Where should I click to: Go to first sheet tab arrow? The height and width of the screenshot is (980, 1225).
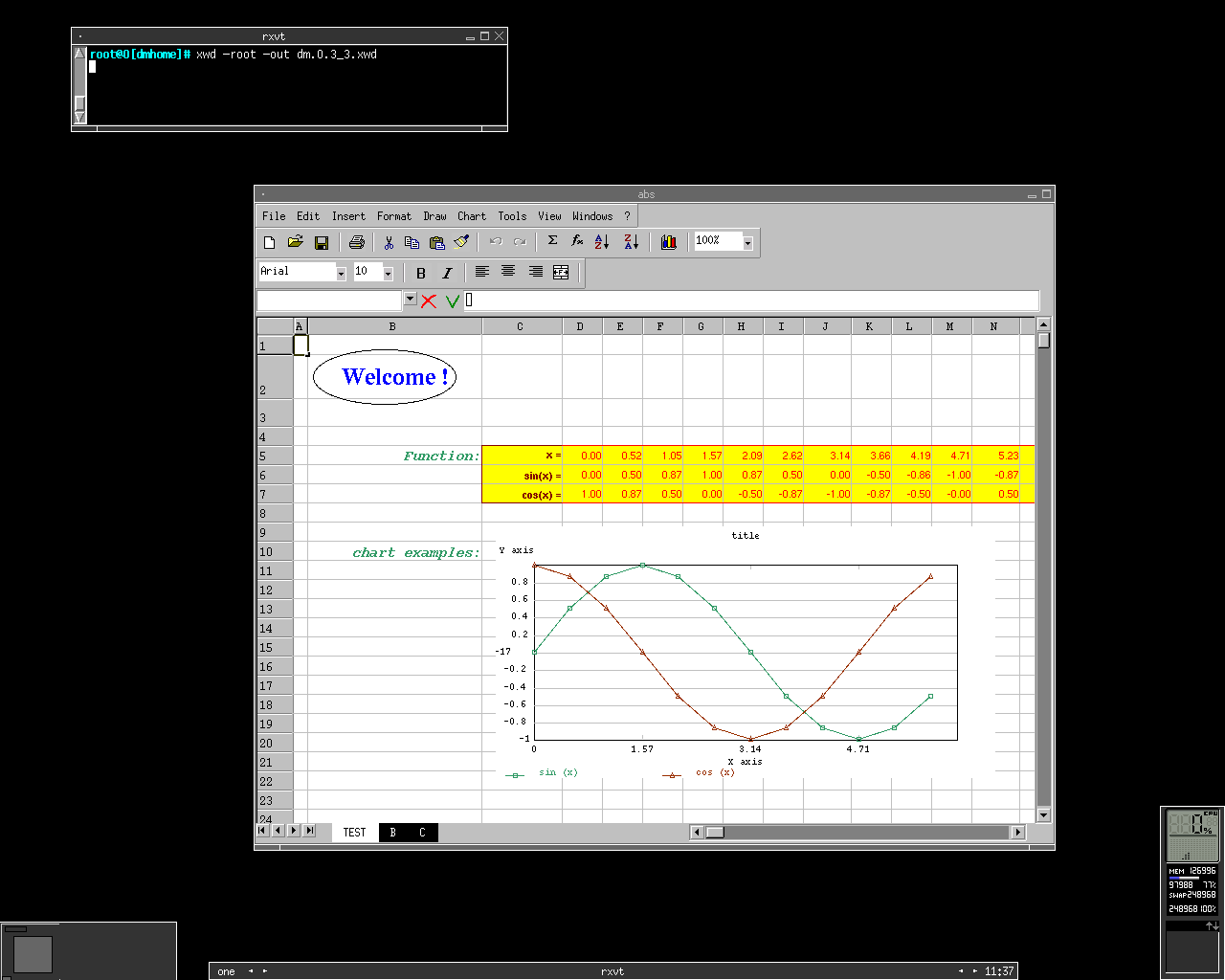(262, 831)
